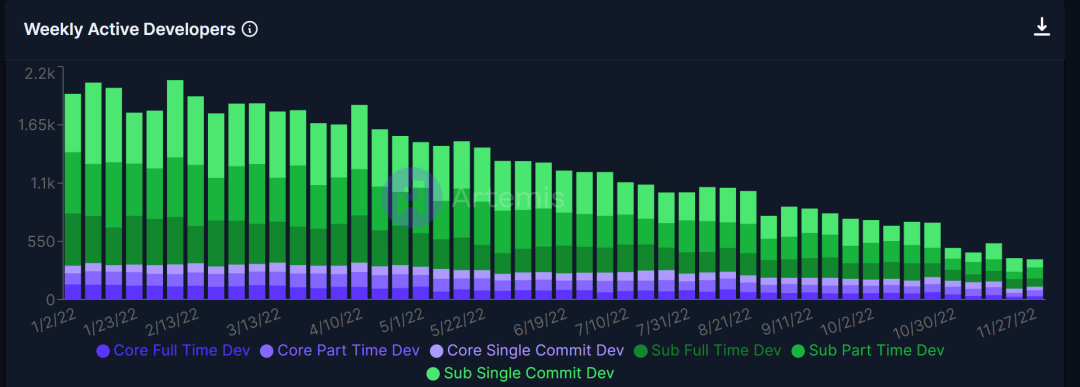Click the download chart icon
1080x387 pixels.
point(1041,27)
